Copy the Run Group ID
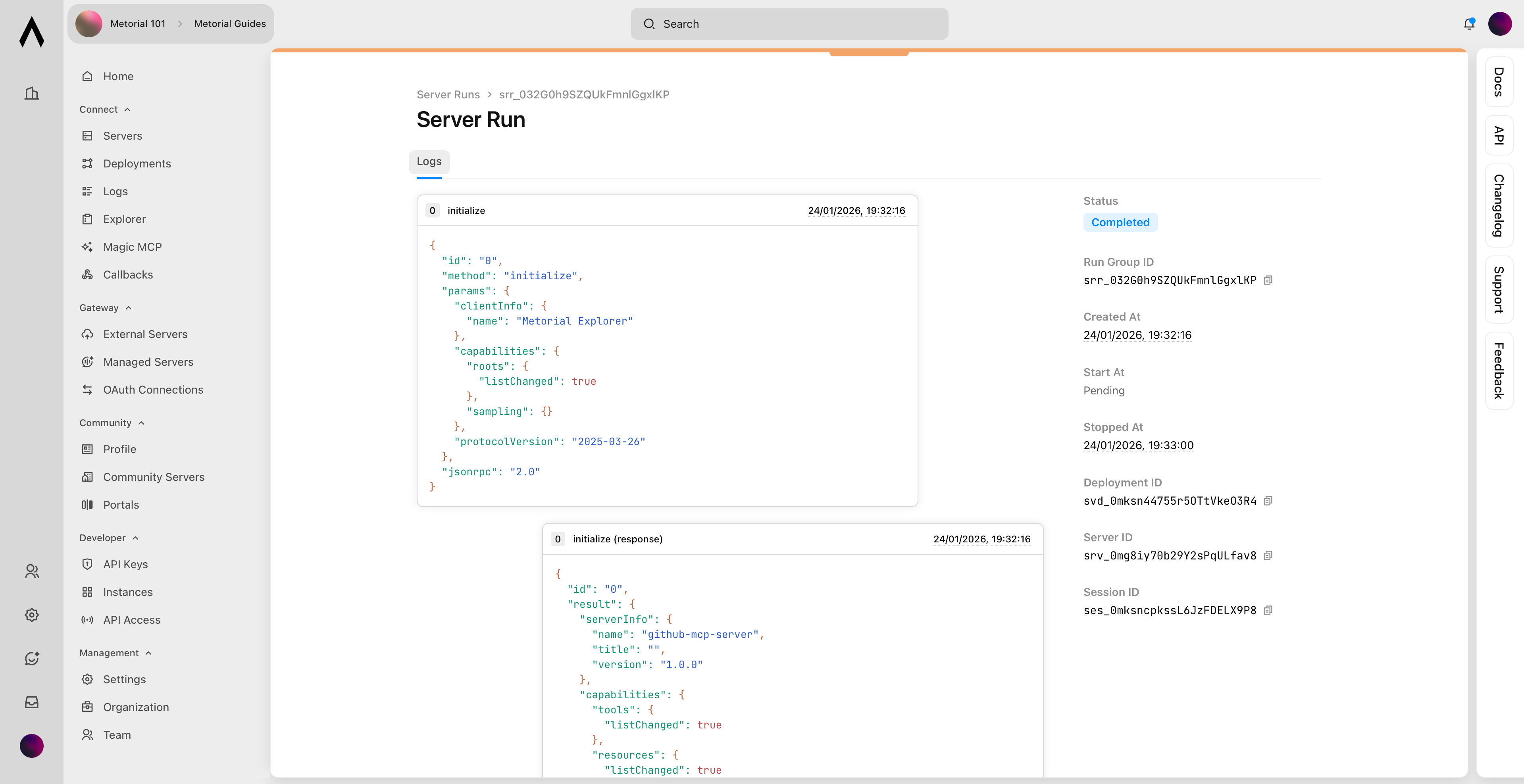Viewport: 1524px width, 784px height. coord(1268,280)
